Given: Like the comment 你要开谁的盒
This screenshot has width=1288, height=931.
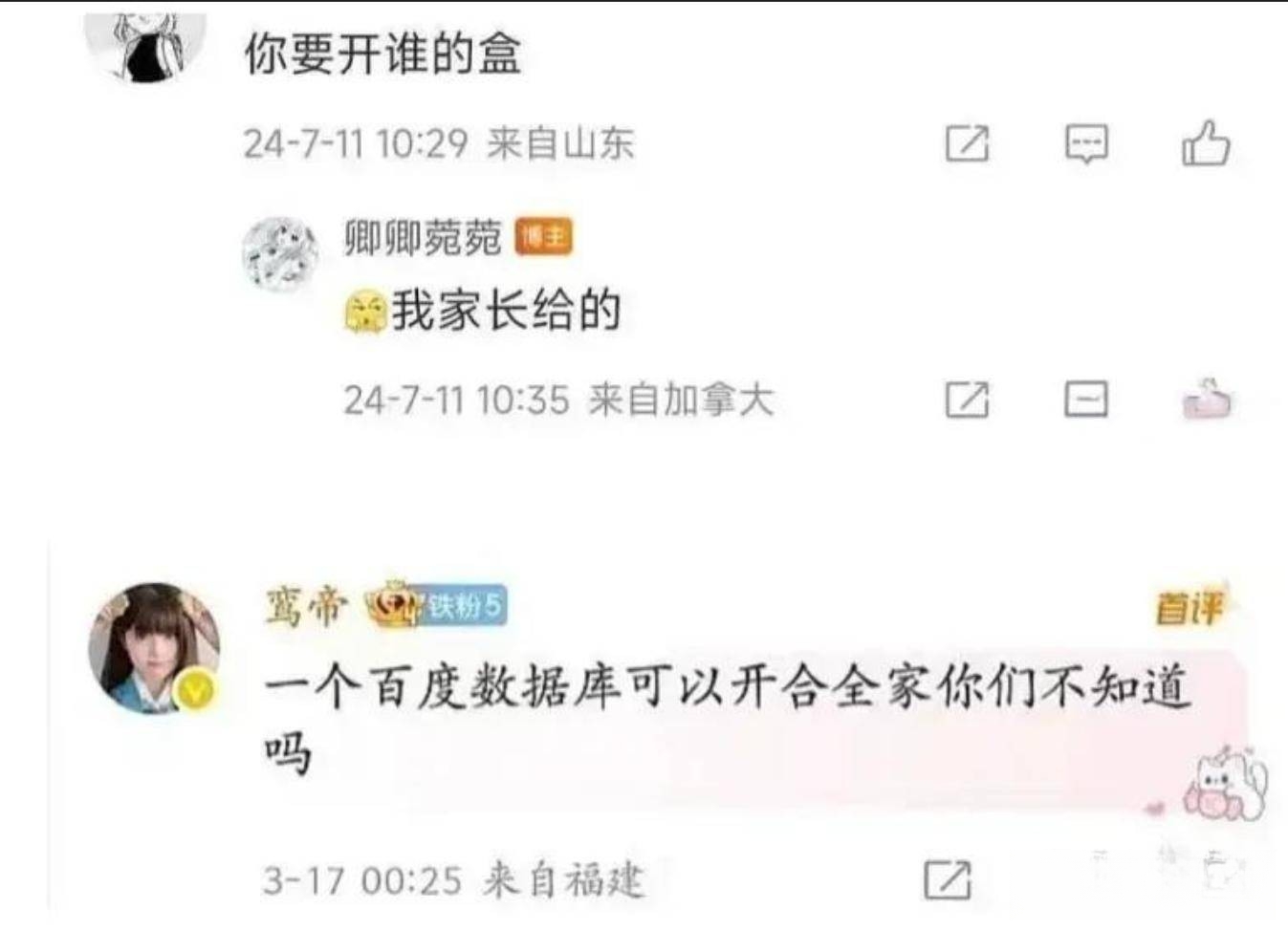Looking at the screenshot, I should [x=1206, y=143].
